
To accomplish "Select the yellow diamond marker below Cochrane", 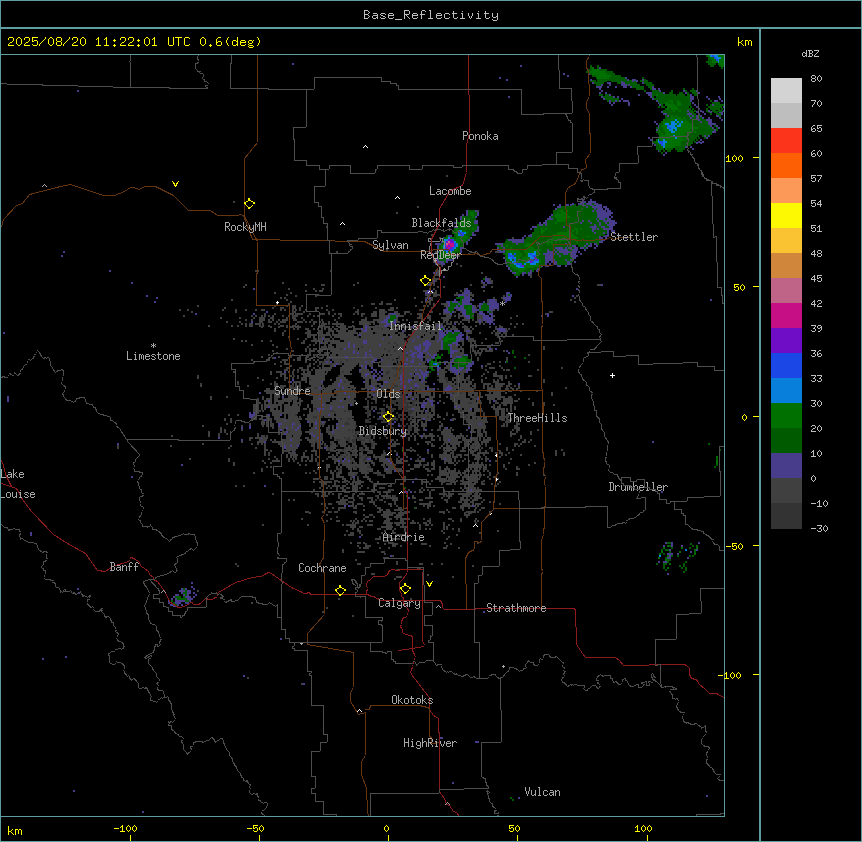I will (x=340, y=590).
